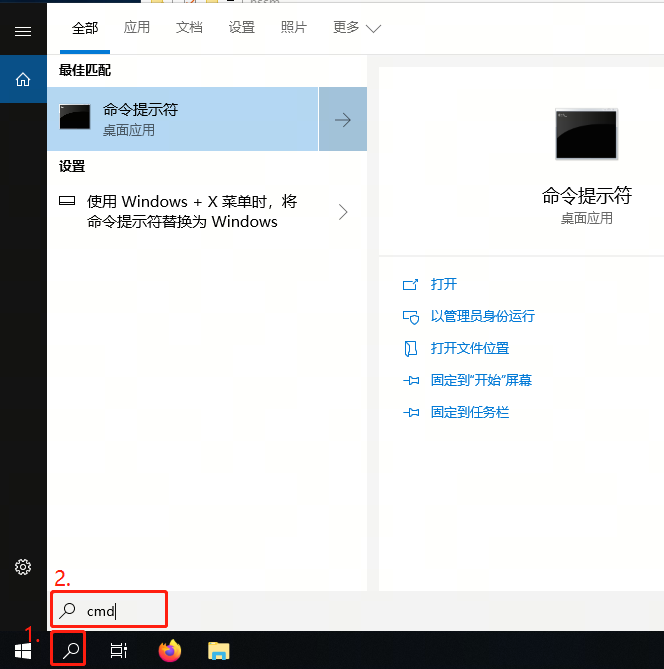Viewport: 664px width, 669px height.
Task: Switch to the 文档 tab
Action: (x=189, y=27)
